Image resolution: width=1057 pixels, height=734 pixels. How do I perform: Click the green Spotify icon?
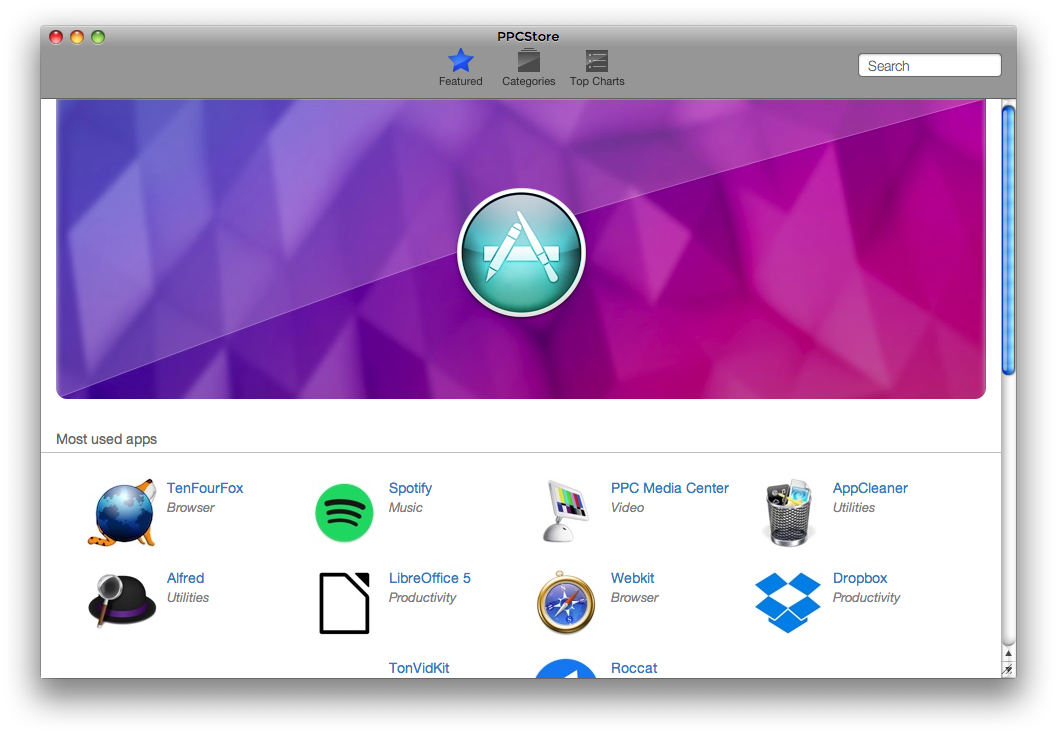(344, 513)
